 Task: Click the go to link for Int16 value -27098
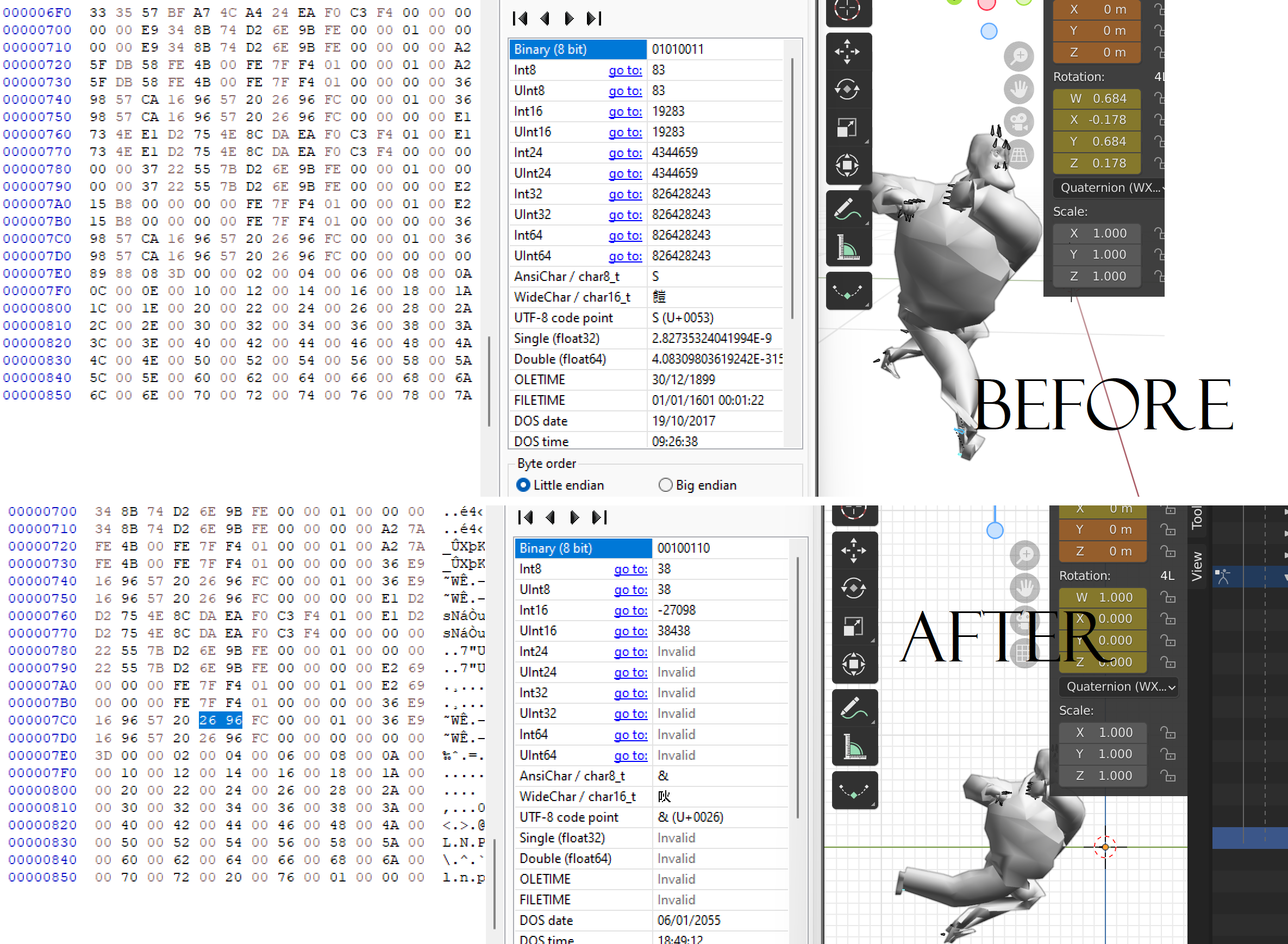tap(631, 610)
